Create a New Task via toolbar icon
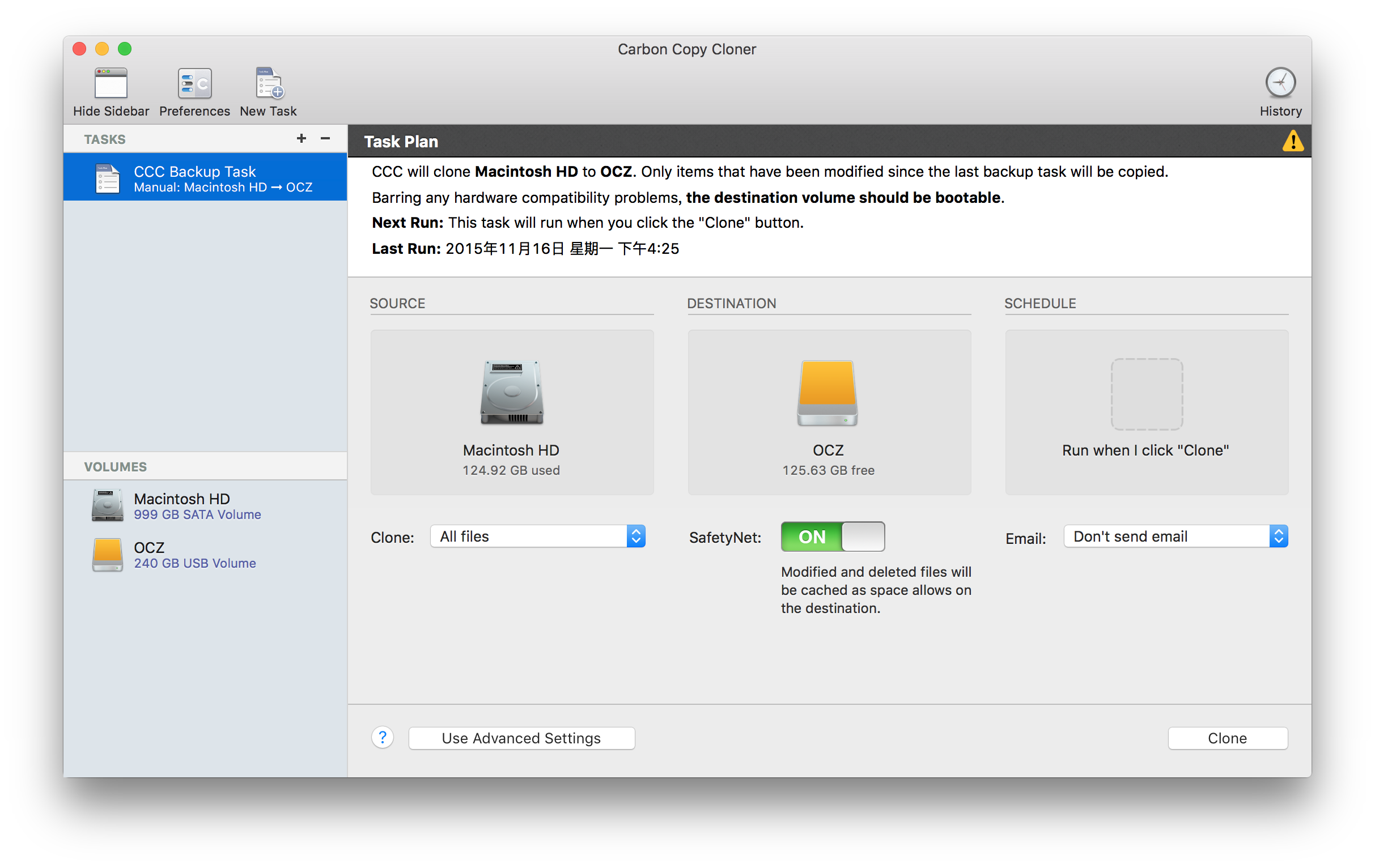Screen dimensions: 1375x868 pyautogui.click(x=269, y=84)
